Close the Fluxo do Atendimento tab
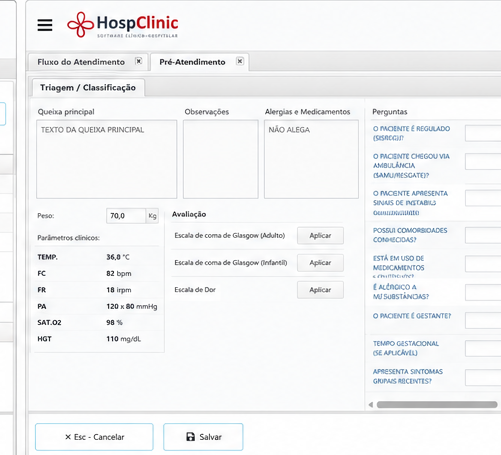Viewport: 501px width, 455px height. (138, 61)
